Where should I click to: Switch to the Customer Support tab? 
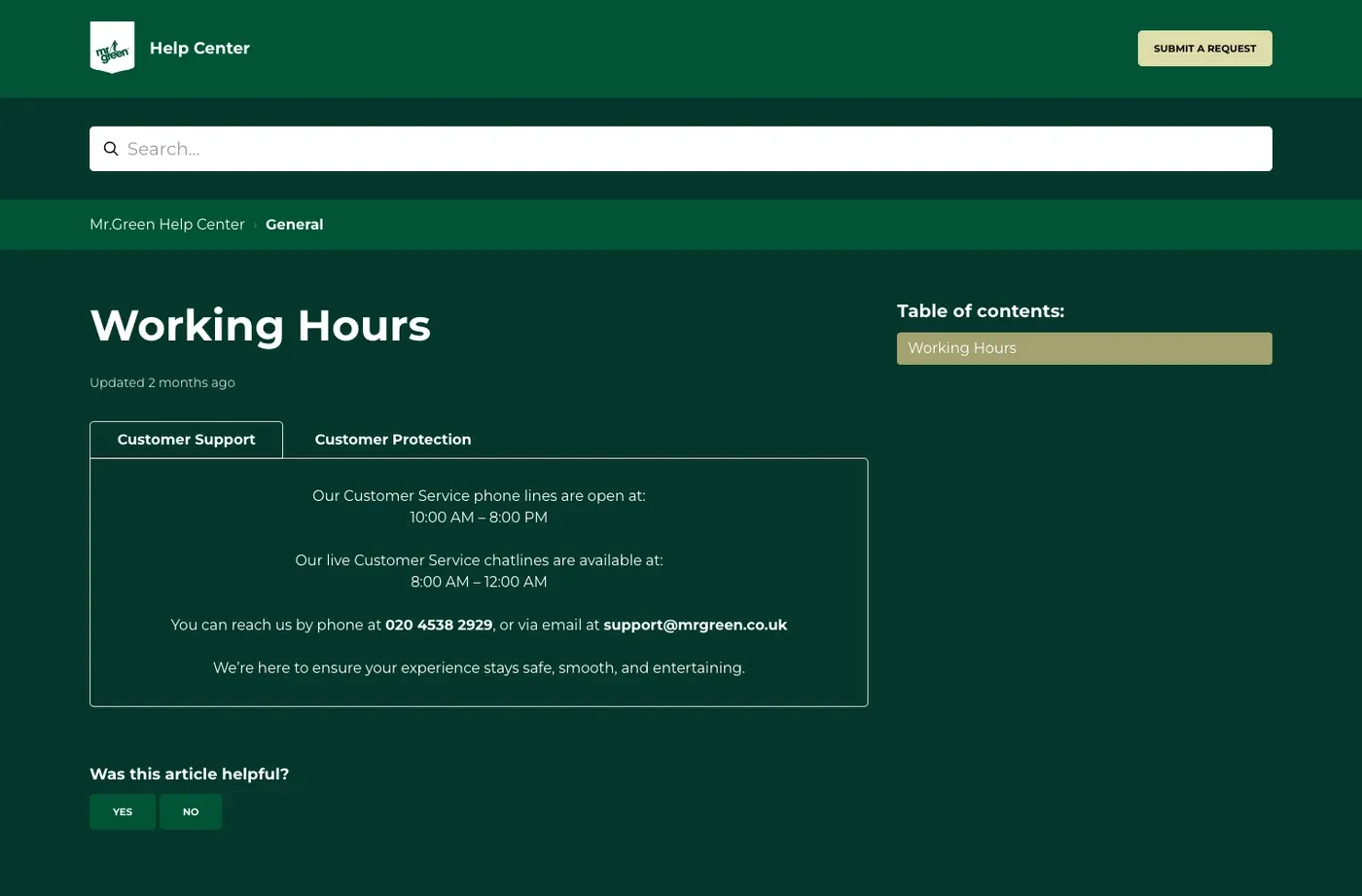[186, 440]
